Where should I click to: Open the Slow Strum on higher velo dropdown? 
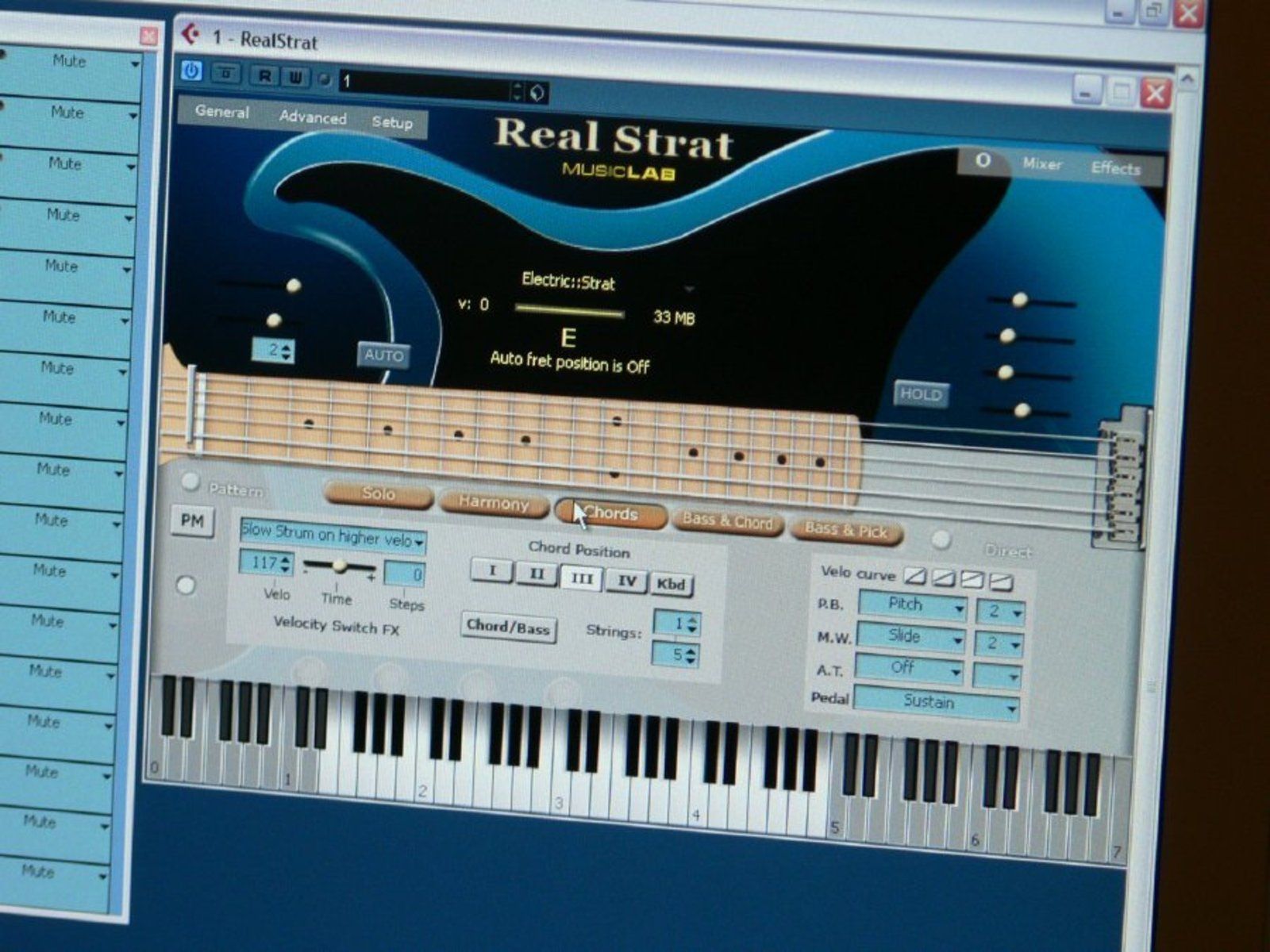coord(333,536)
